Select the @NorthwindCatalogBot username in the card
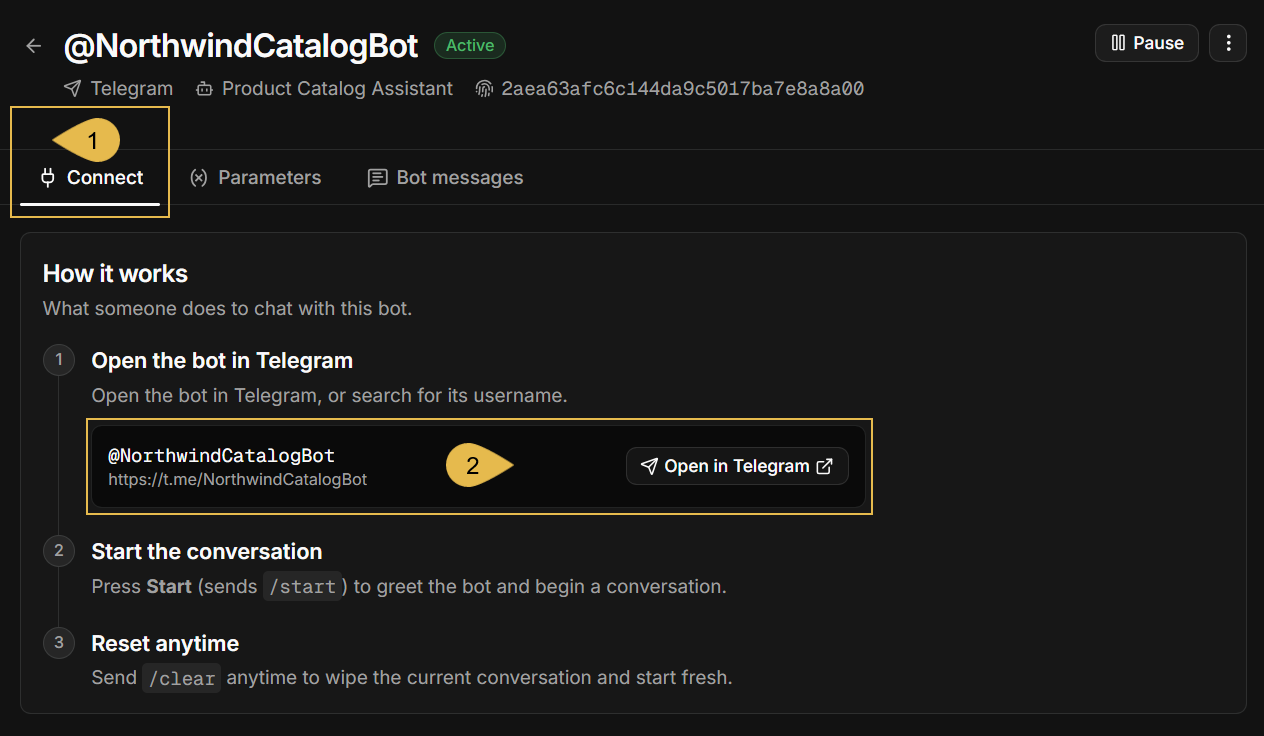Viewport: 1264px width, 736px height. [221, 456]
